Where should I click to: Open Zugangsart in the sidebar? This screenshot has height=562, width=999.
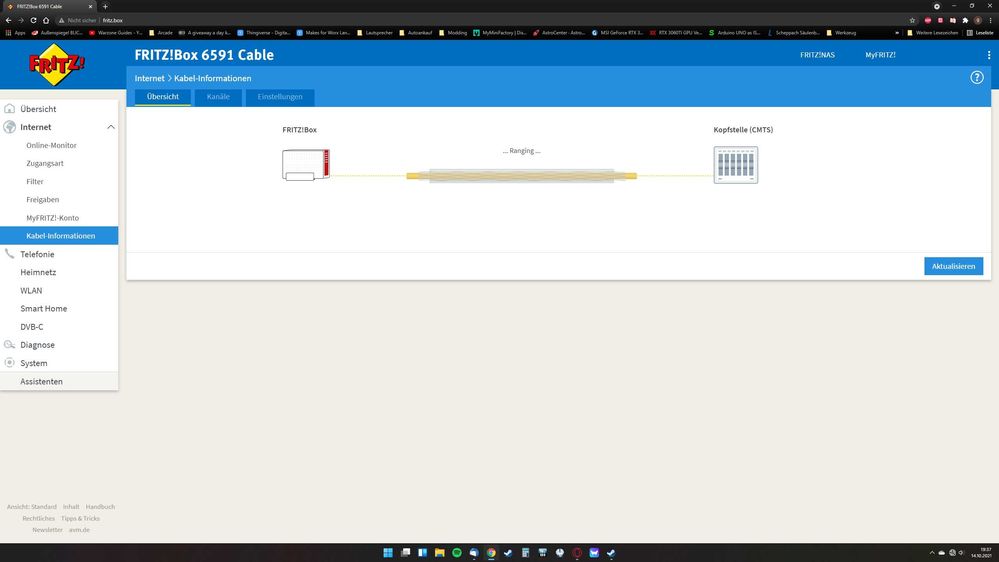[45, 163]
